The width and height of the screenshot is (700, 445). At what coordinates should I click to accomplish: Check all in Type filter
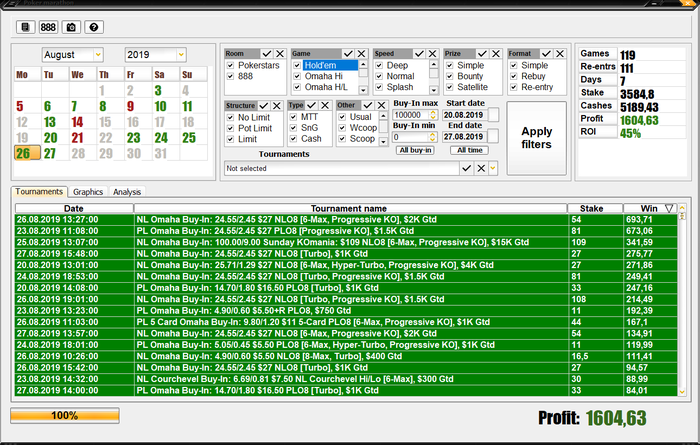pos(312,105)
